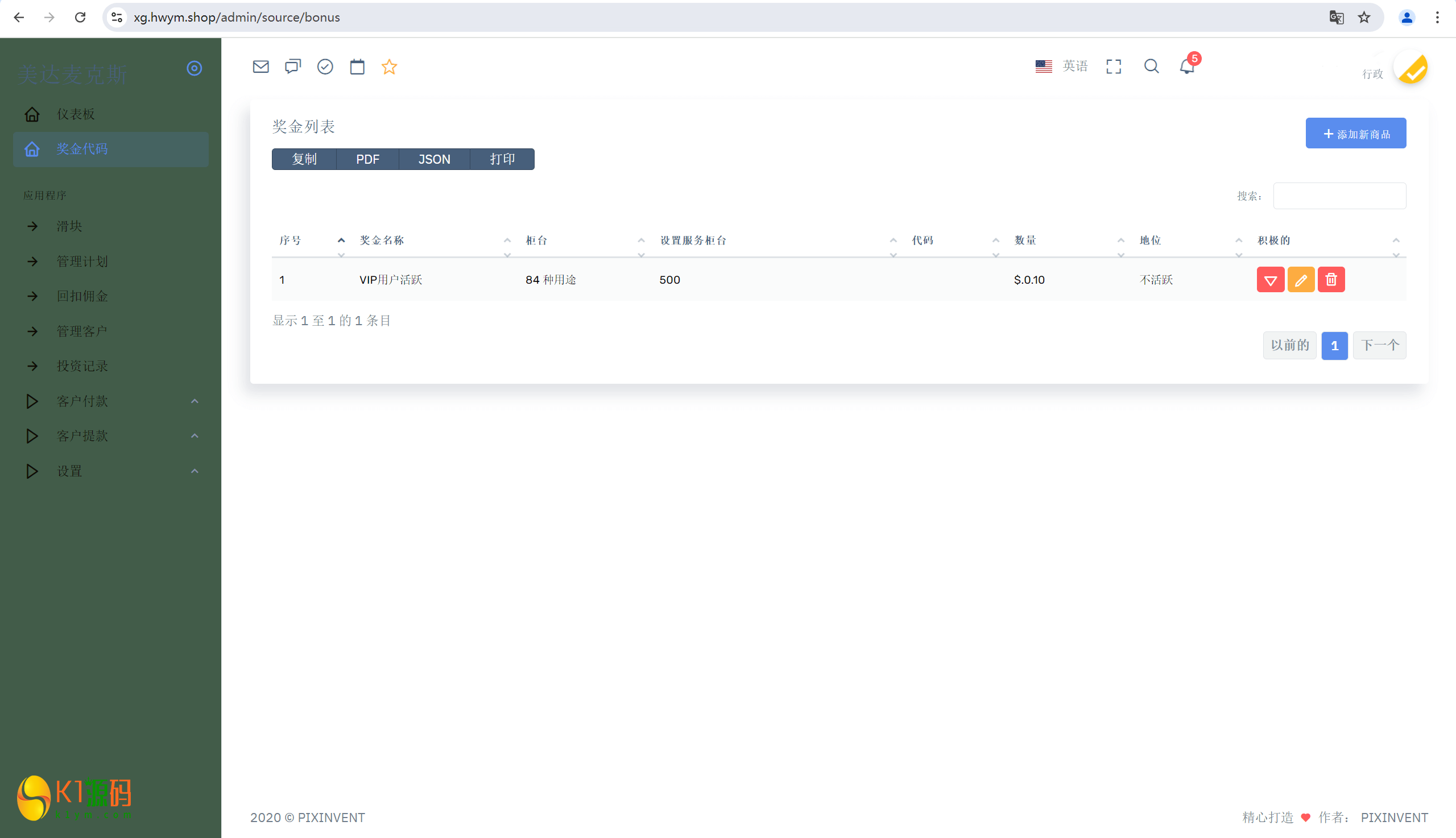Click the red trash delete button
This screenshot has width=1456, height=838.
1331,280
